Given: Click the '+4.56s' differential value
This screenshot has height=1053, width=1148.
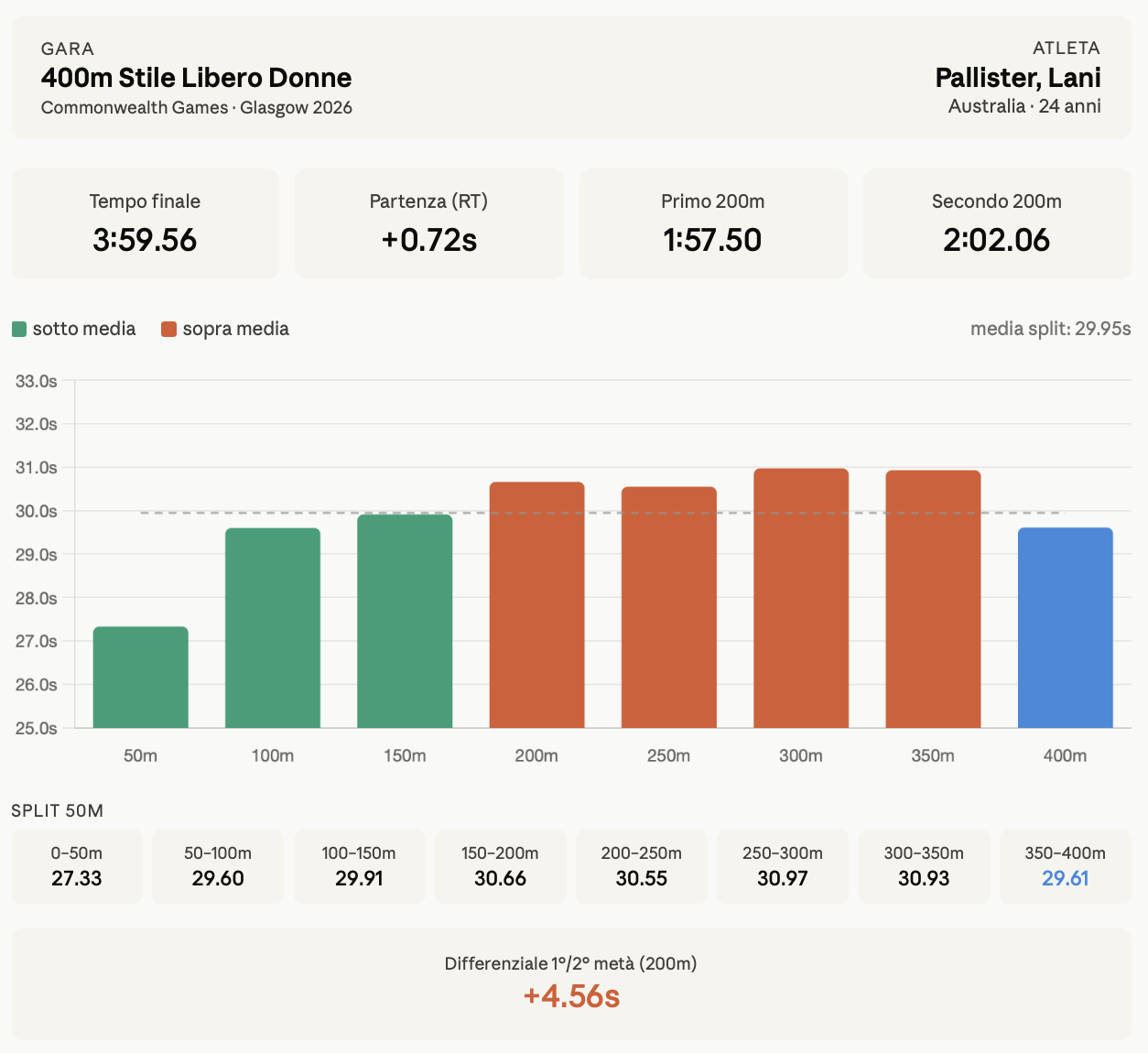Looking at the screenshot, I should (x=571, y=996).
